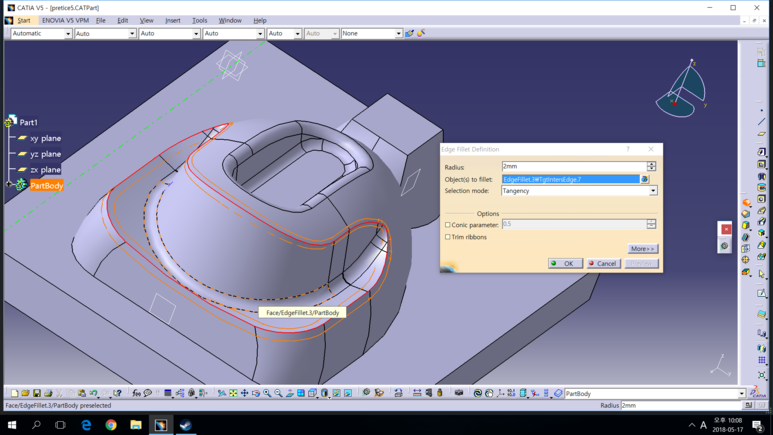The width and height of the screenshot is (773, 435).
Task: Open the Edit menu
Action: tap(122, 20)
